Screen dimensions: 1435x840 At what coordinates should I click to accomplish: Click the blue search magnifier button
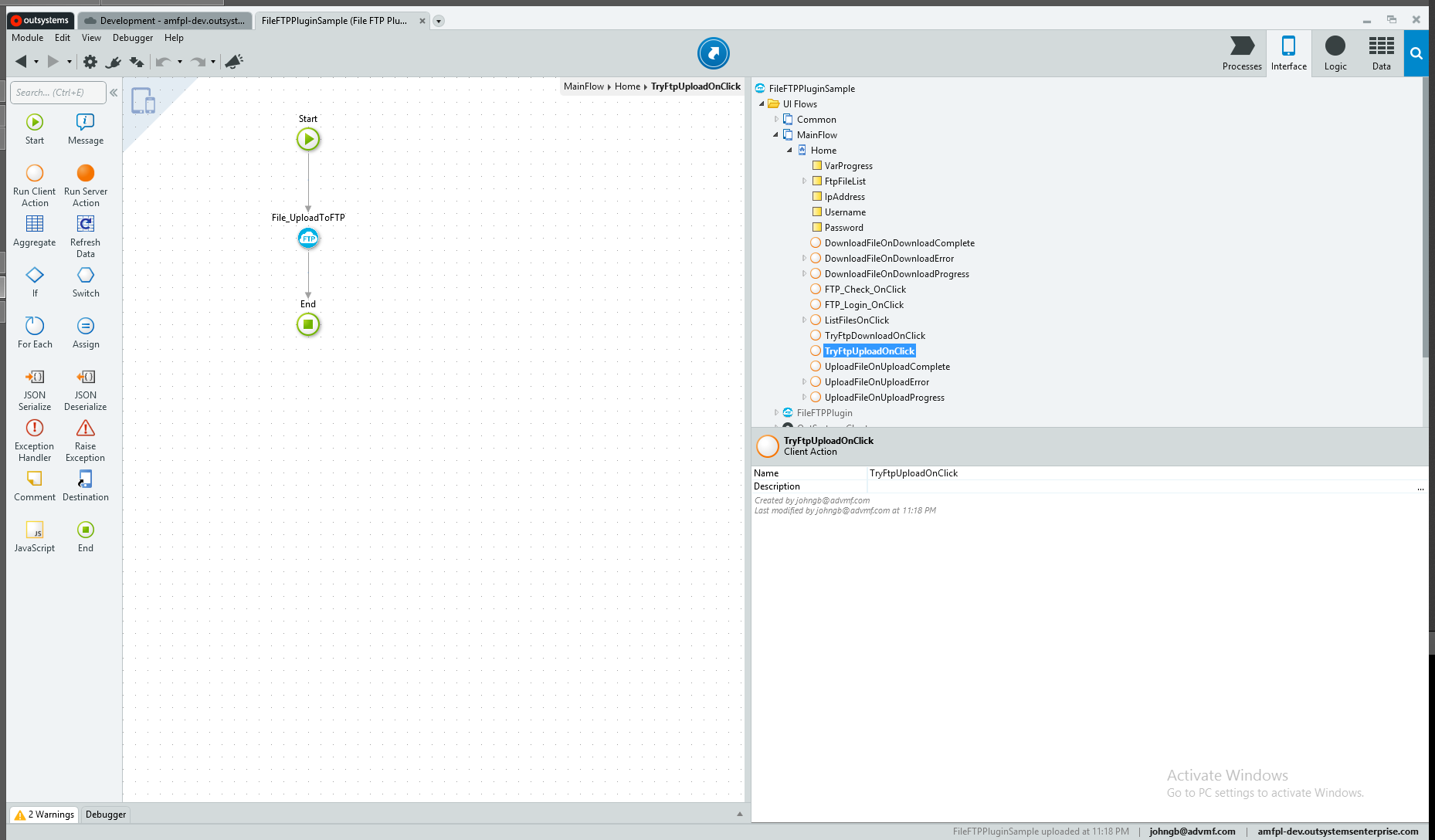(1416, 53)
